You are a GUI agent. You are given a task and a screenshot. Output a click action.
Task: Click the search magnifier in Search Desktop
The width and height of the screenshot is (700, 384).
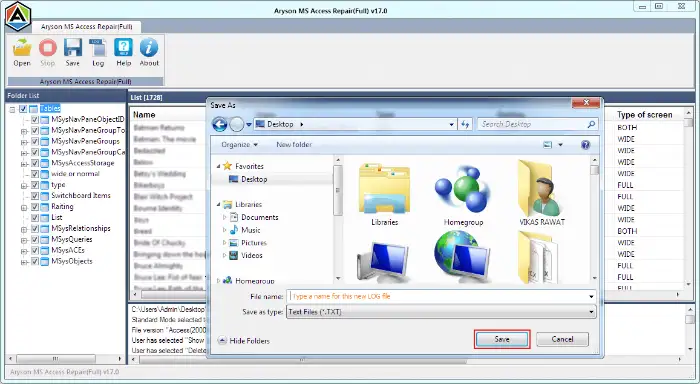click(x=591, y=124)
